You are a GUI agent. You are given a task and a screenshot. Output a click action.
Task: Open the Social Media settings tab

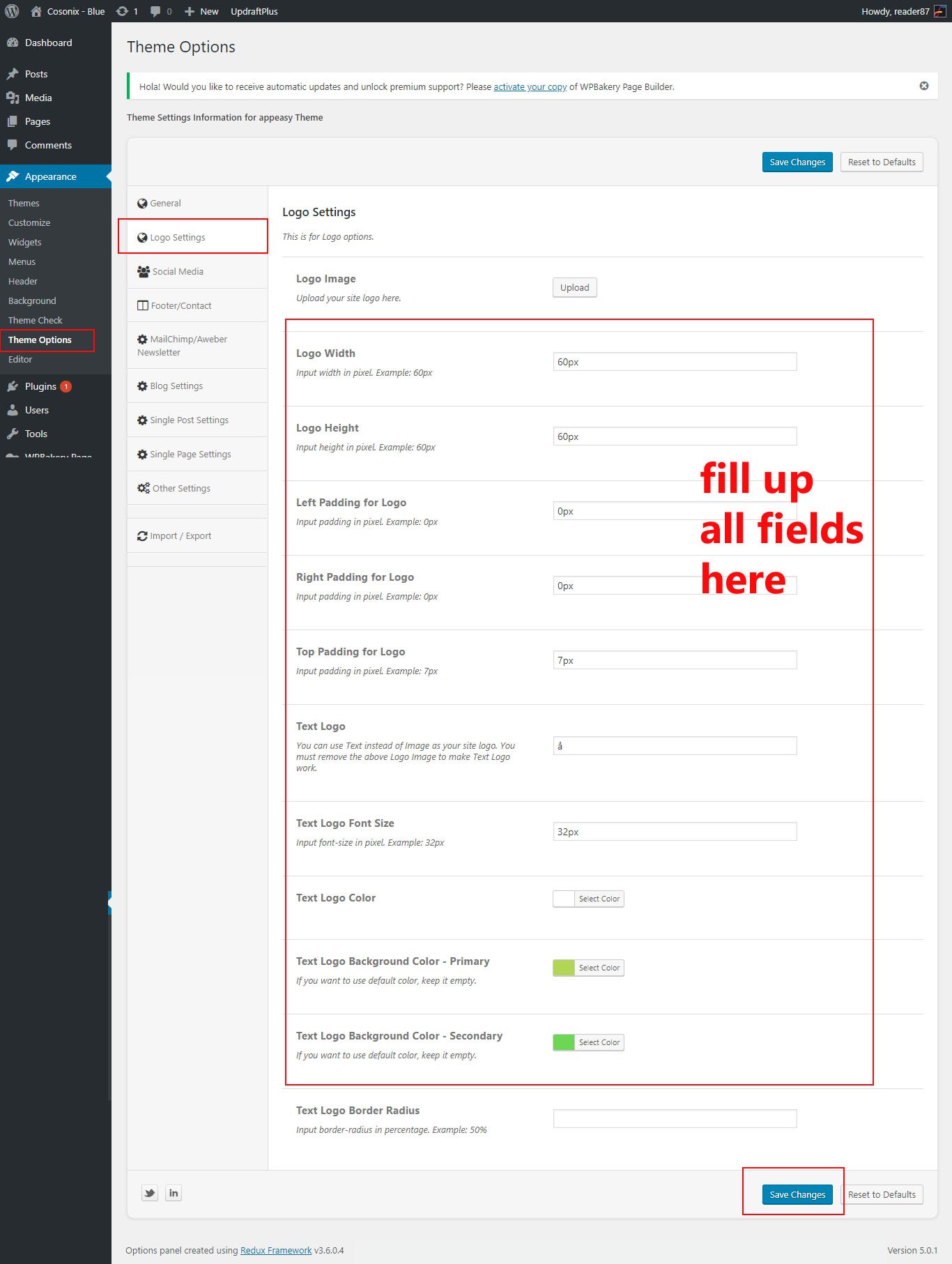[178, 271]
